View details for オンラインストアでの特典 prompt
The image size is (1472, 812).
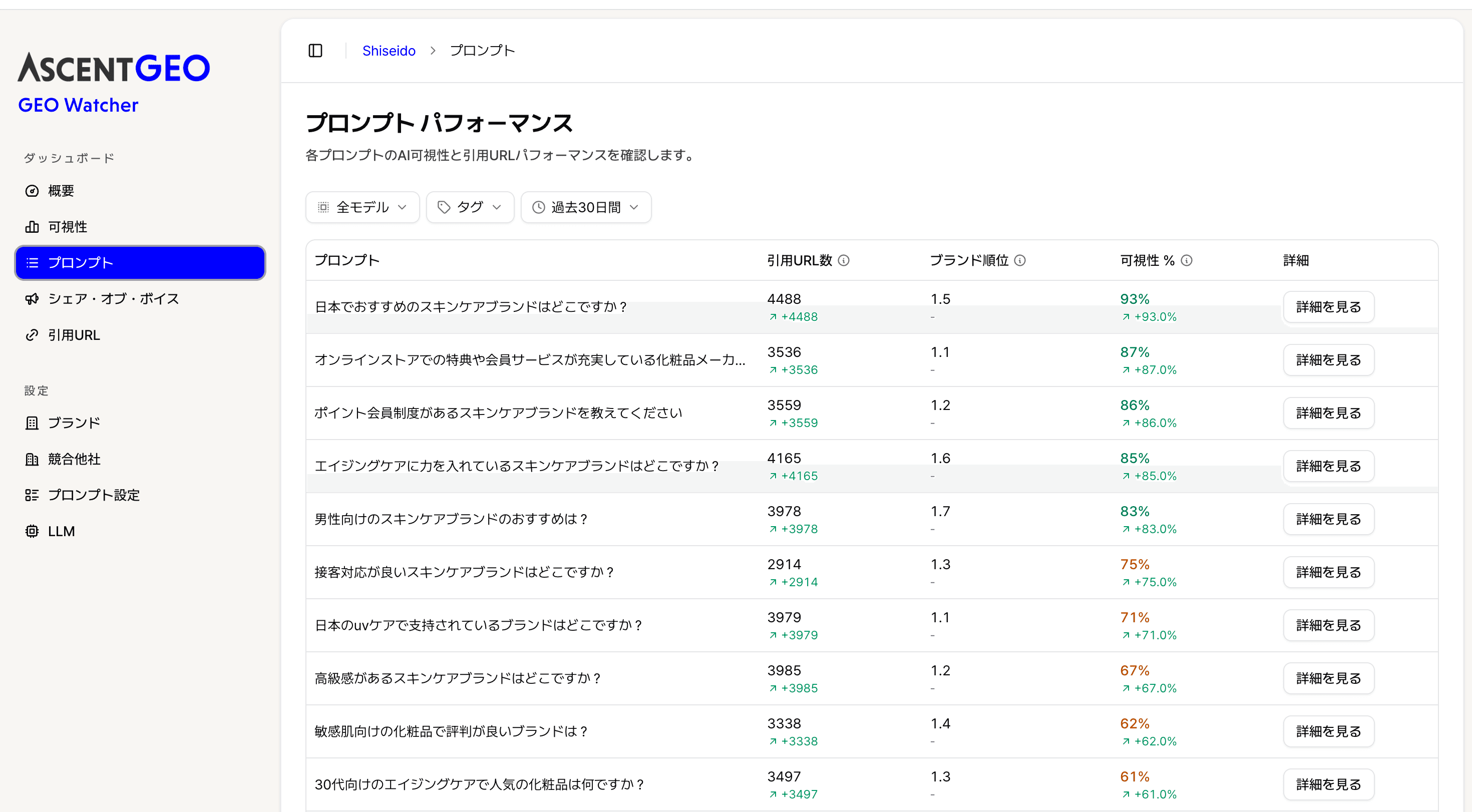click(1329, 360)
